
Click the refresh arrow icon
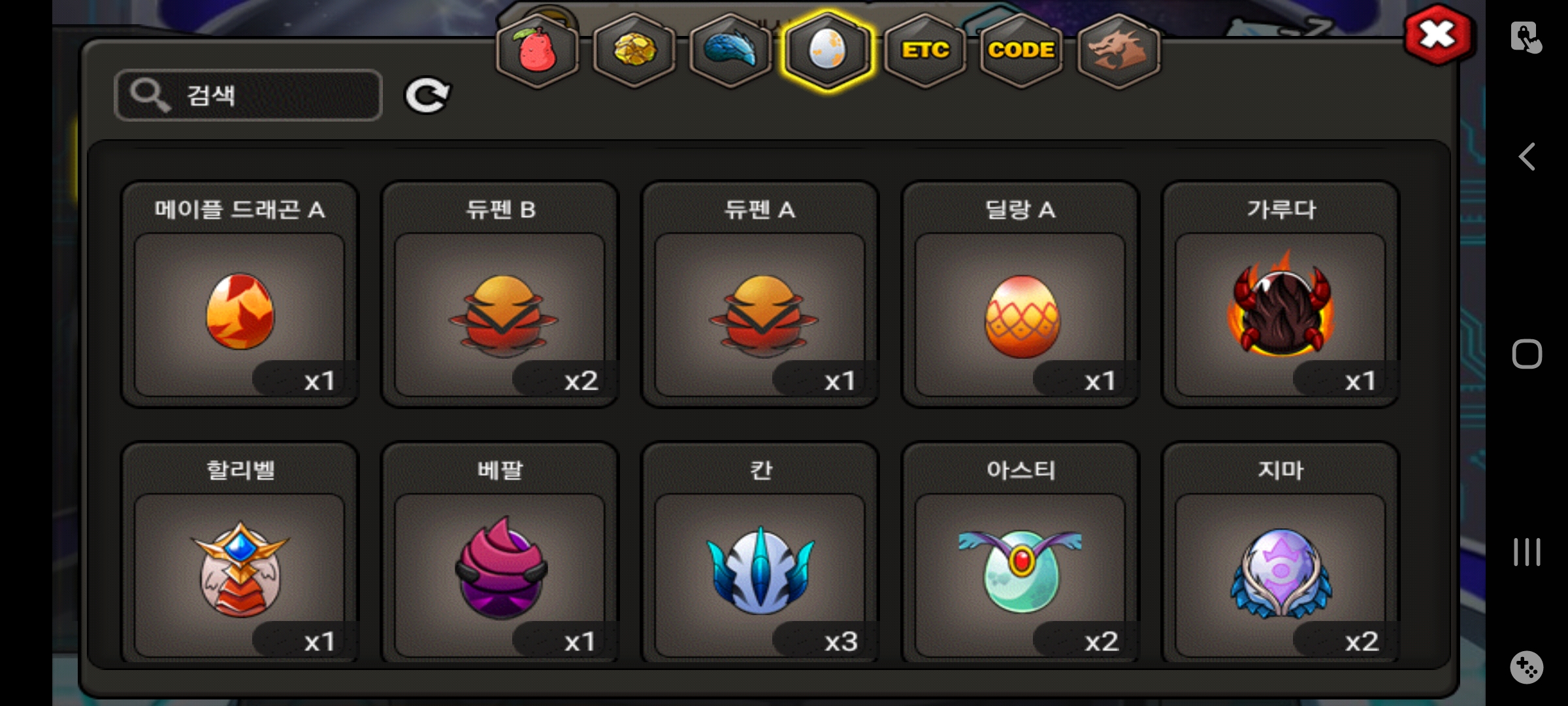tap(427, 96)
